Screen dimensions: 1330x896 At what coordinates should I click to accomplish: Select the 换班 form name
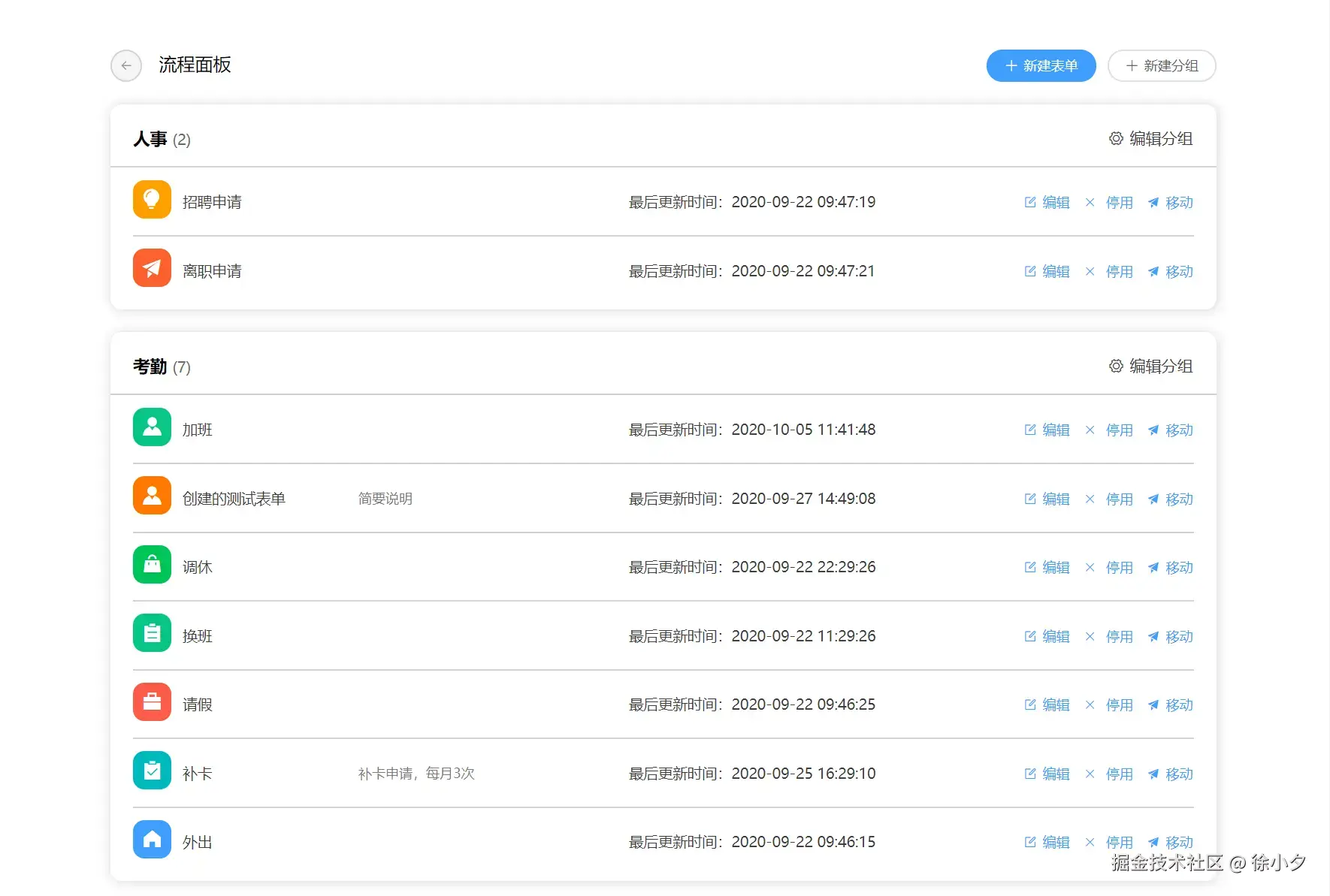pos(198,637)
